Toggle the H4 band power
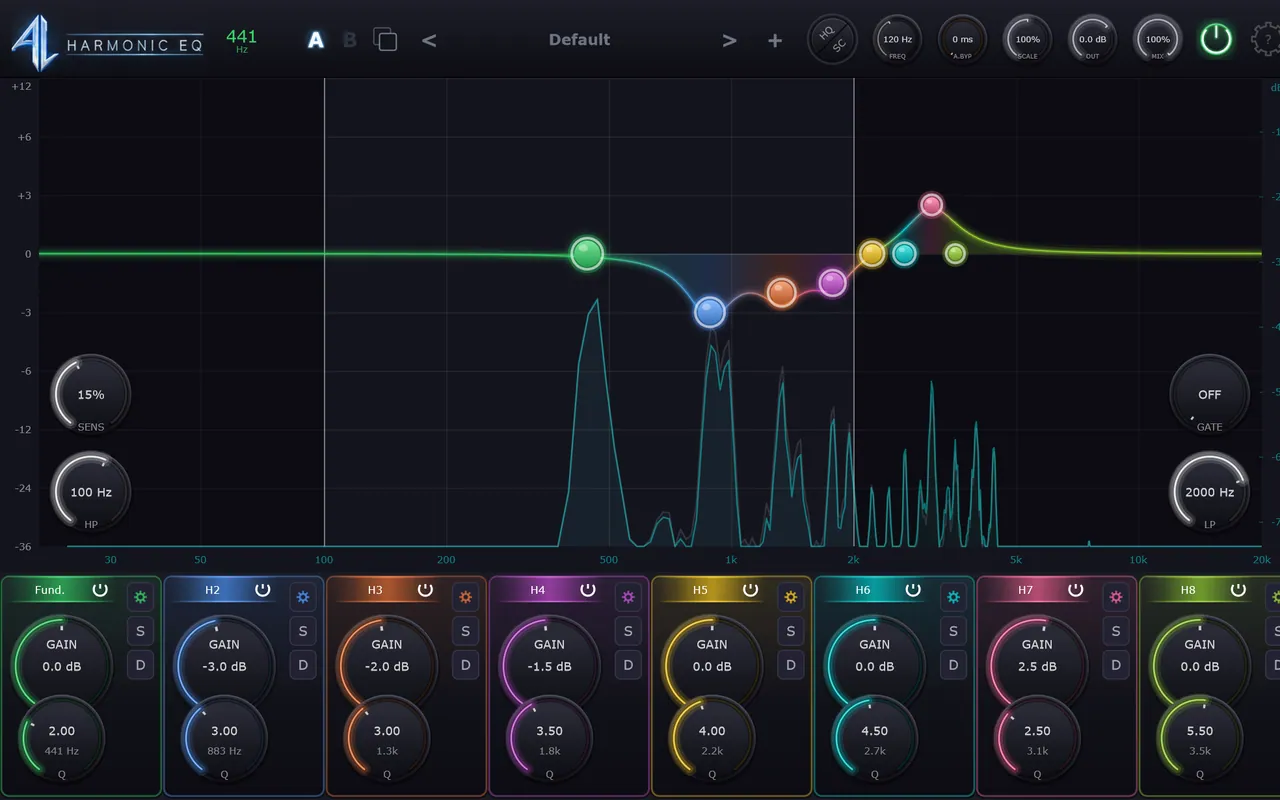This screenshot has height=800, width=1280. pos(587,590)
